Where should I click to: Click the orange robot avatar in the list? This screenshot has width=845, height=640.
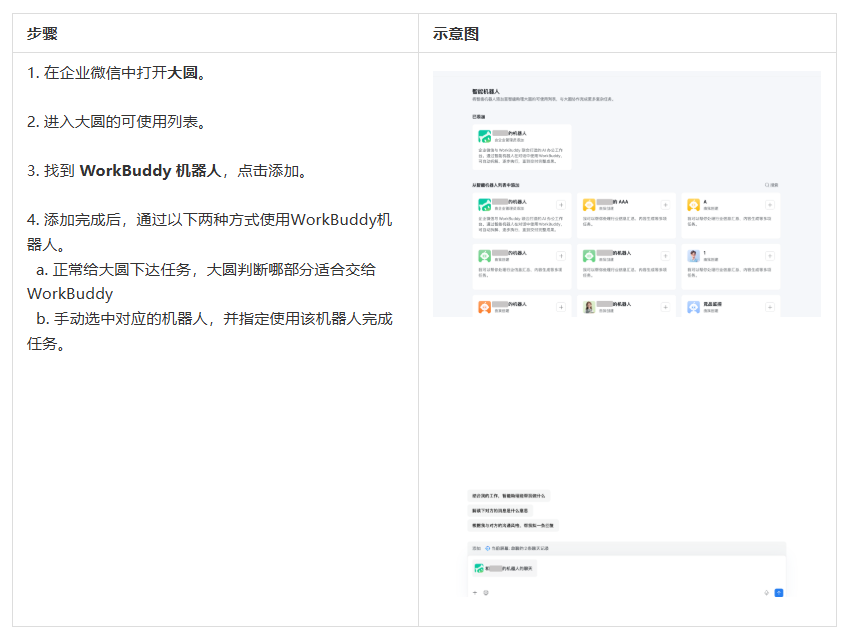click(484, 307)
